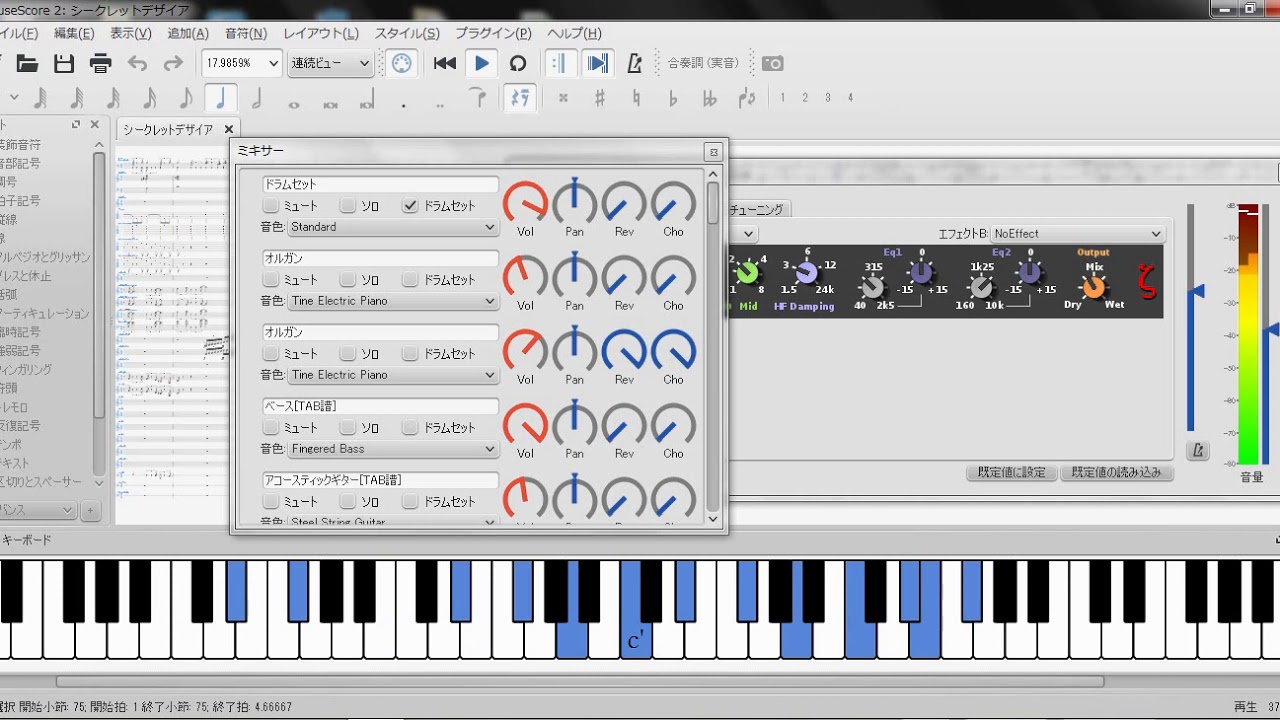Mute the ベース[TAB譜] channel
The height and width of the screenshot is (720, 1280).
pos(271,427)
